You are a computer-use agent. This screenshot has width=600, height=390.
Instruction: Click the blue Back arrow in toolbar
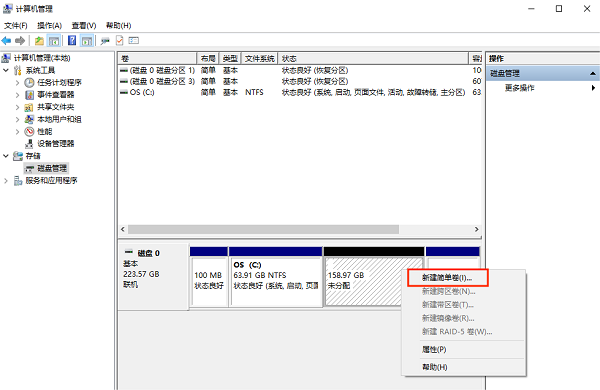[x=6, y=41]
